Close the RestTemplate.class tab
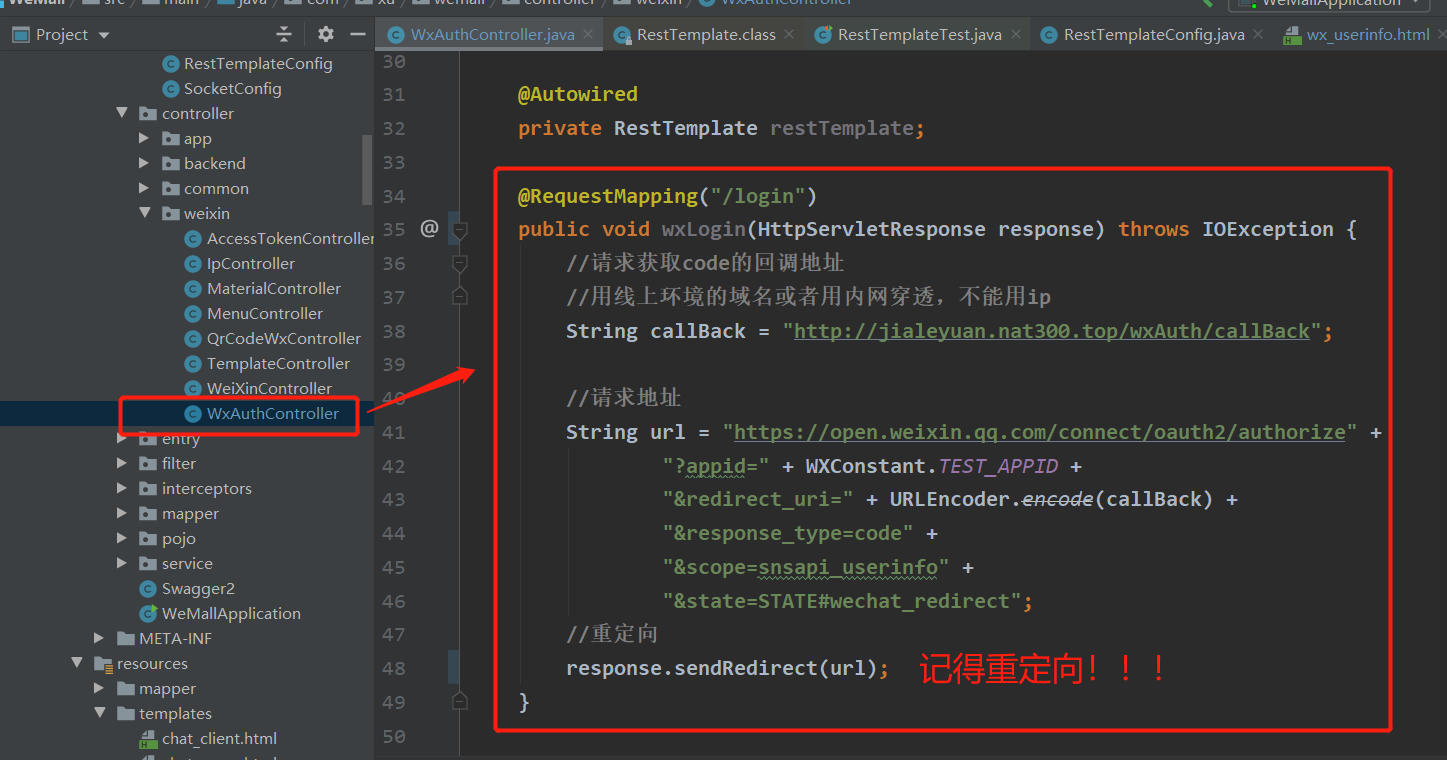Screen dimensions: 1447x760 pyautogui.click(x=790, y=34)
